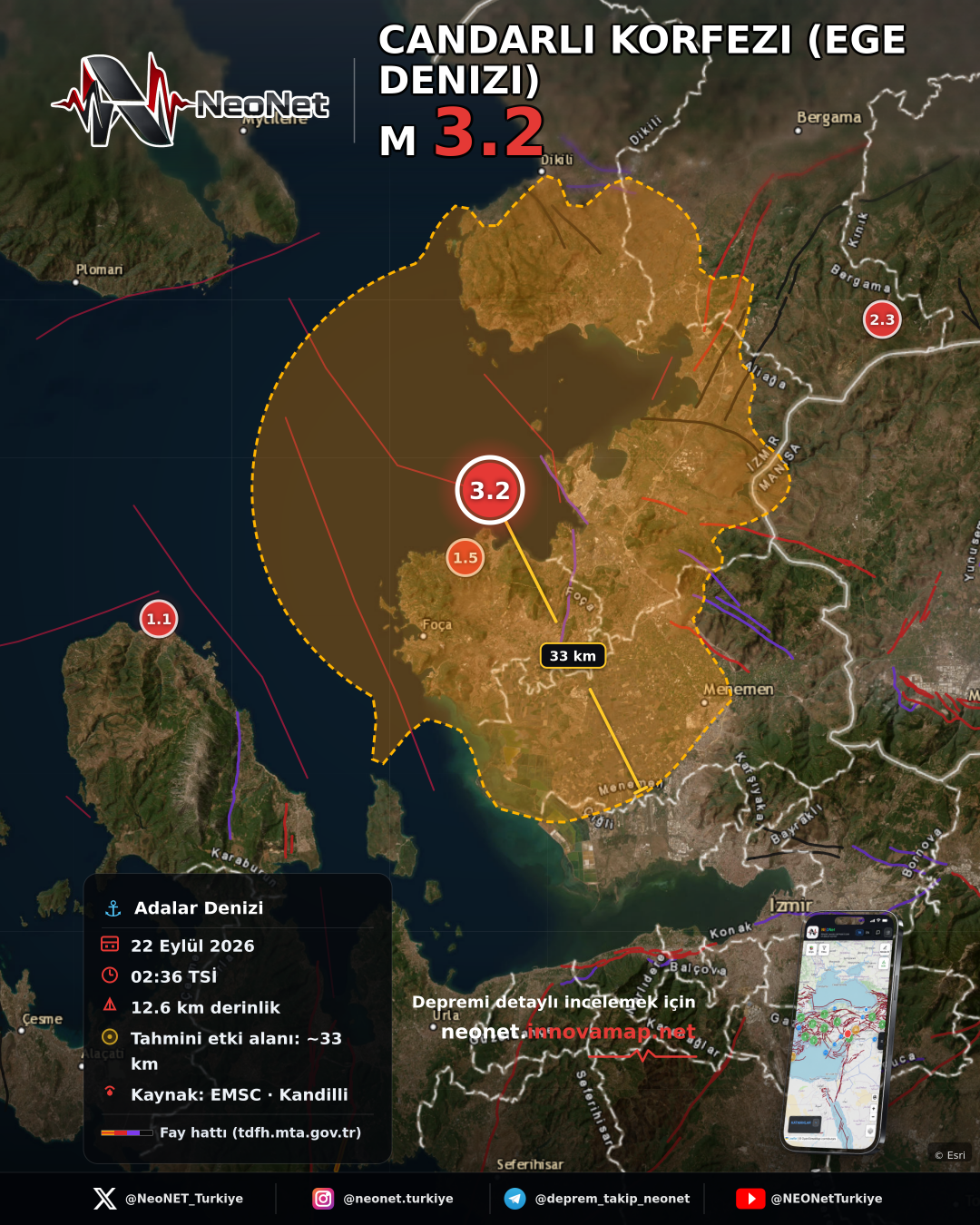
Task: Click the Menemen city label
Action: click(x=739, y=690)
